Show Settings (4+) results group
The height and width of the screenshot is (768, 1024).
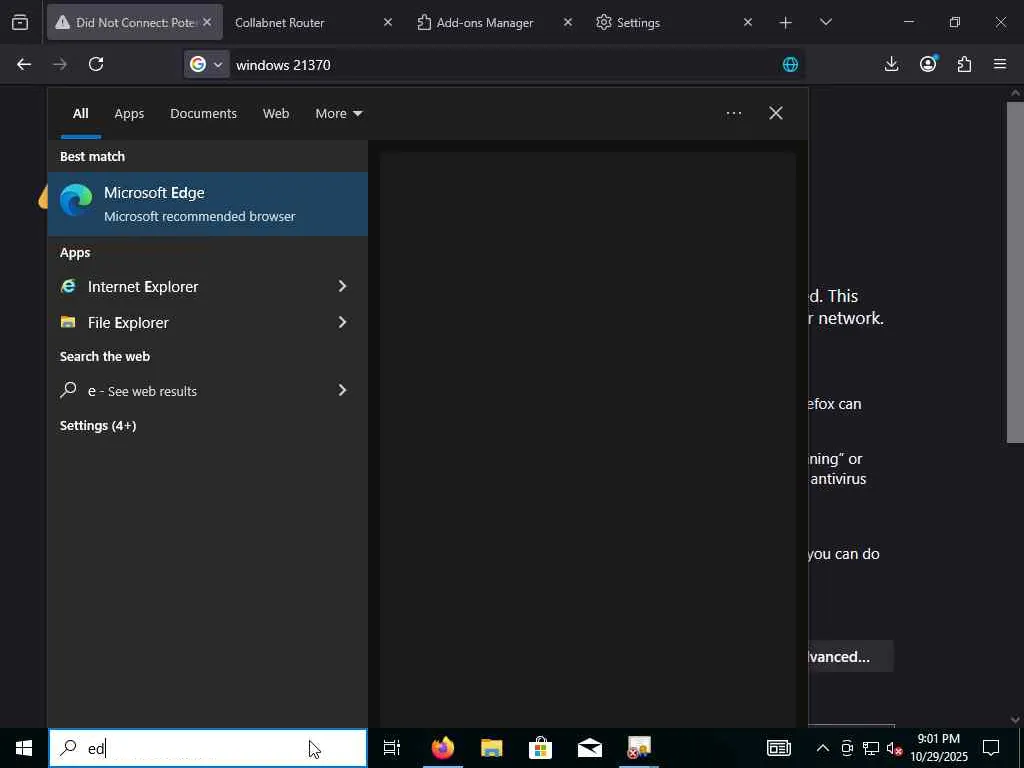[x=98, y=426]
